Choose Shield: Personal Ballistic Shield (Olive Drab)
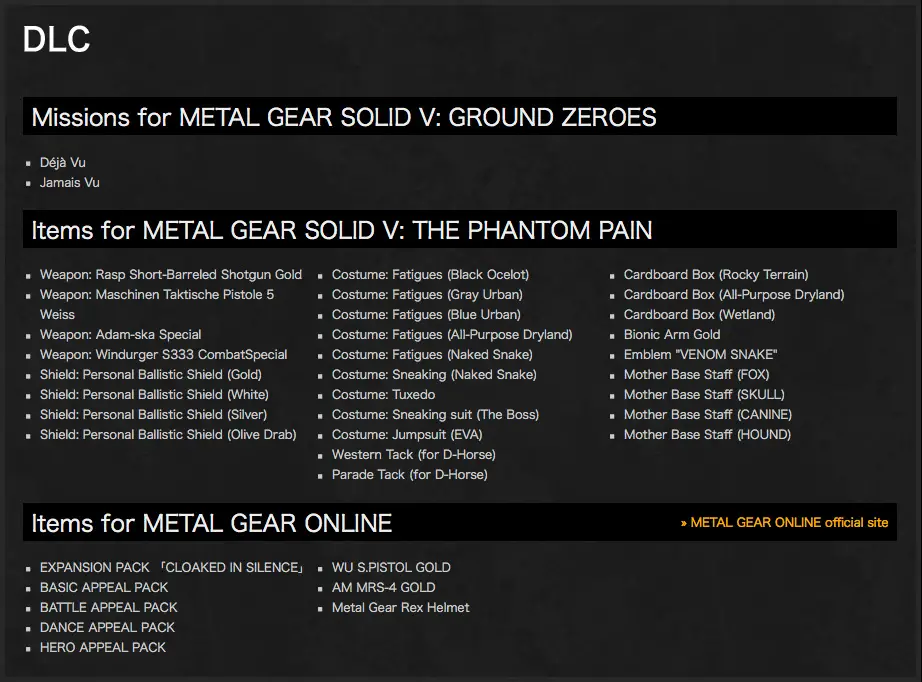 168,434
